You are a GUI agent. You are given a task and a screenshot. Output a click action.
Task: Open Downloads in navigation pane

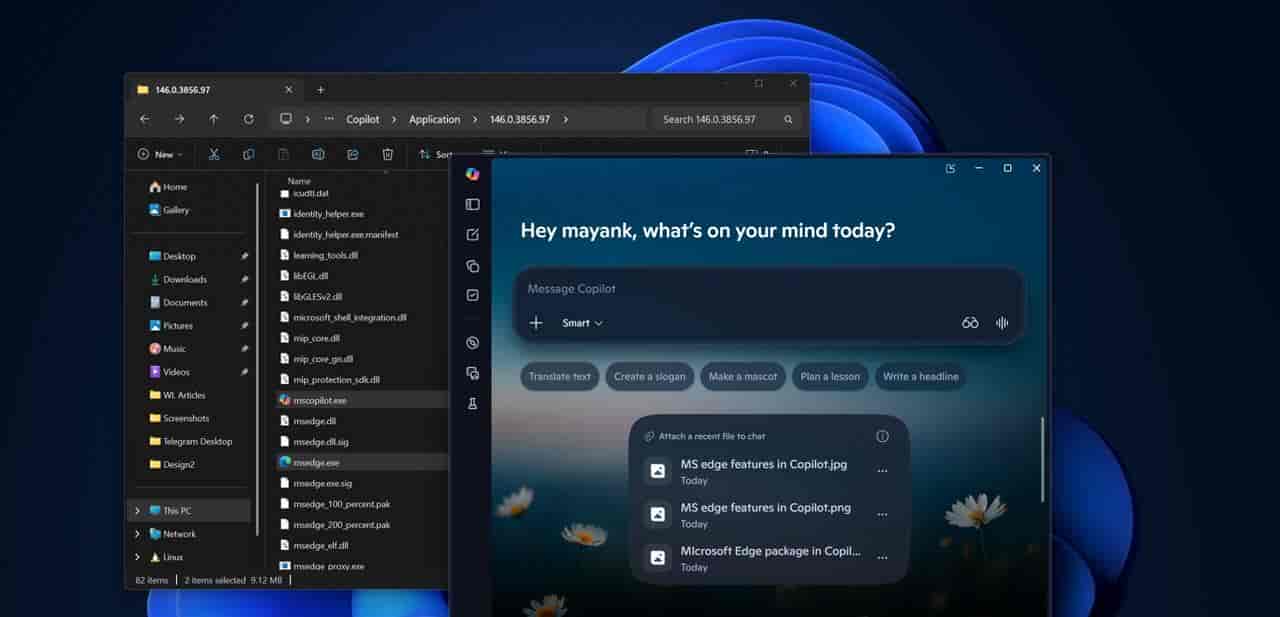pos(185,280)
